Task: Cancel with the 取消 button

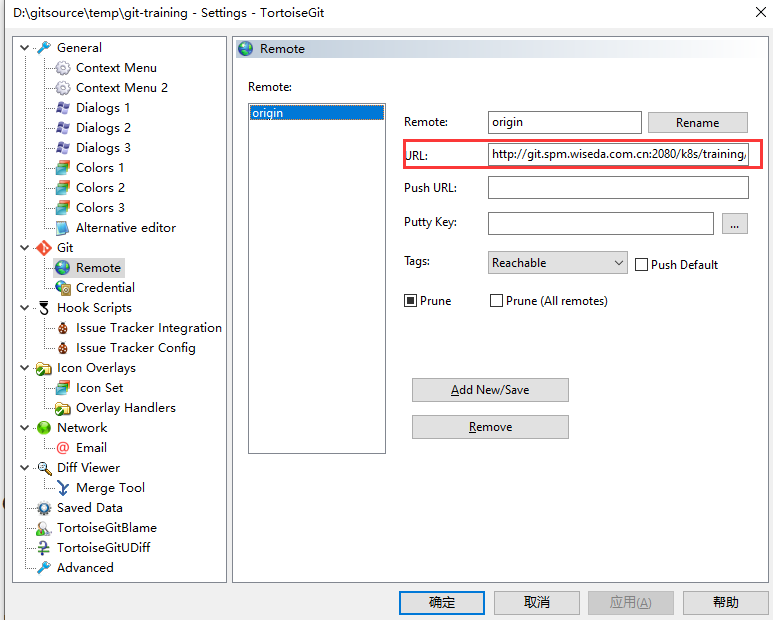Action: tap(536, 602)
